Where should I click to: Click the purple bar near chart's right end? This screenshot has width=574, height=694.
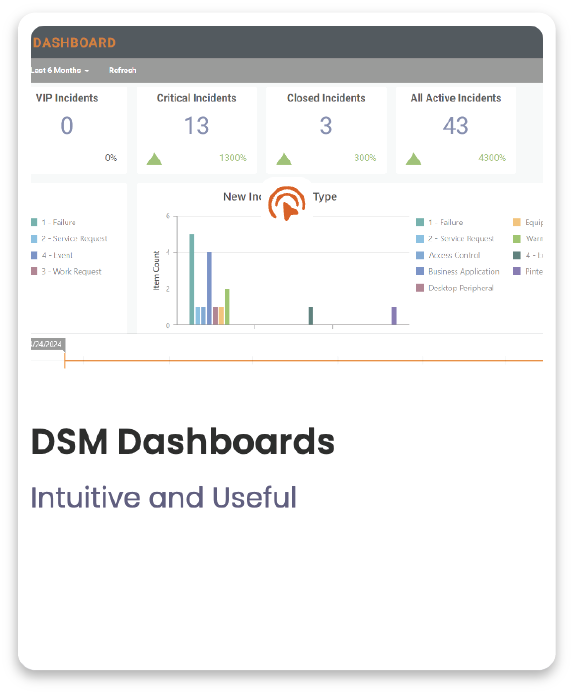coord(394,316)
